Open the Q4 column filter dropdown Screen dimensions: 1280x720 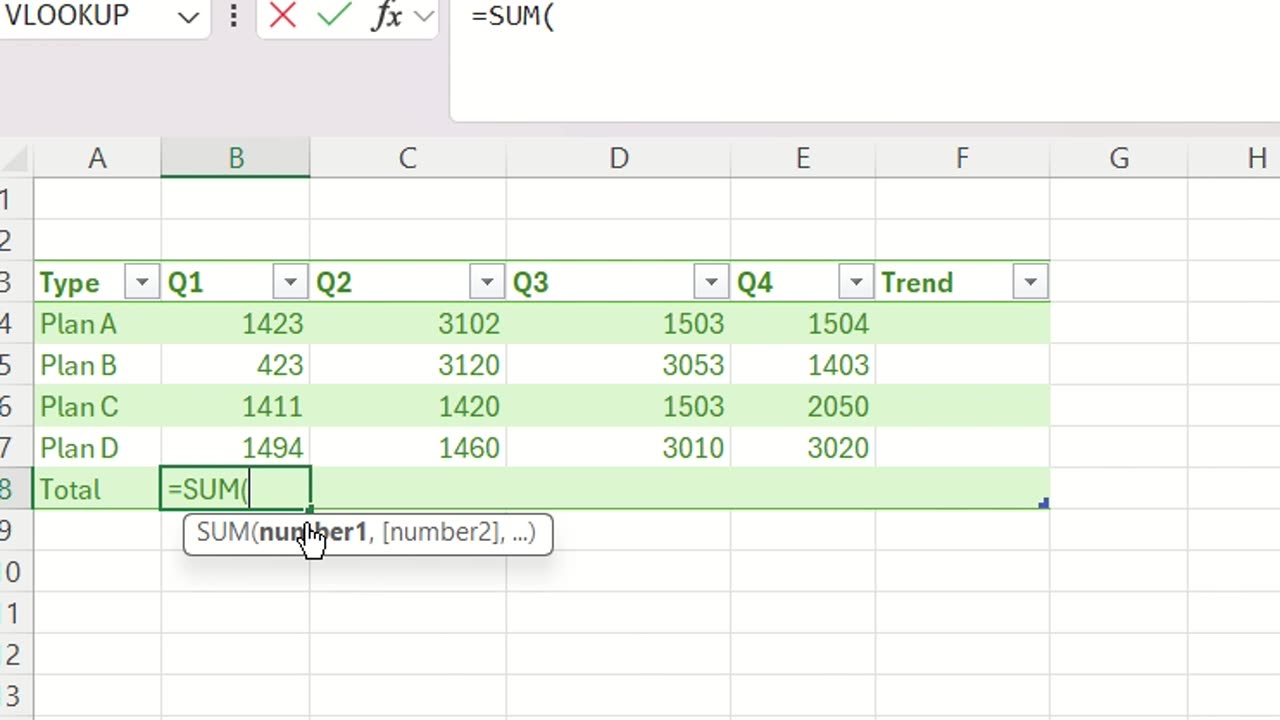pos(856,283)
